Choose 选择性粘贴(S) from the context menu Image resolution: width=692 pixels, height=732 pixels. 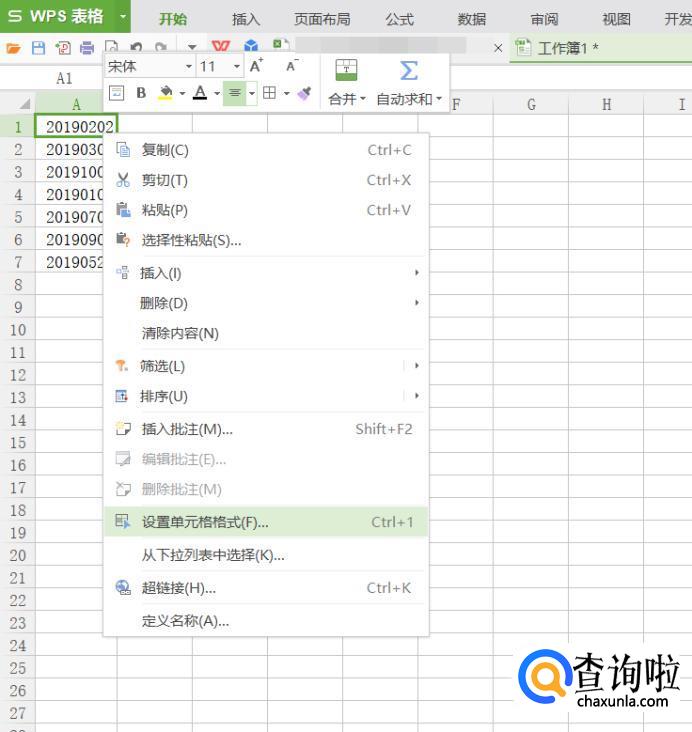(266, 240)
